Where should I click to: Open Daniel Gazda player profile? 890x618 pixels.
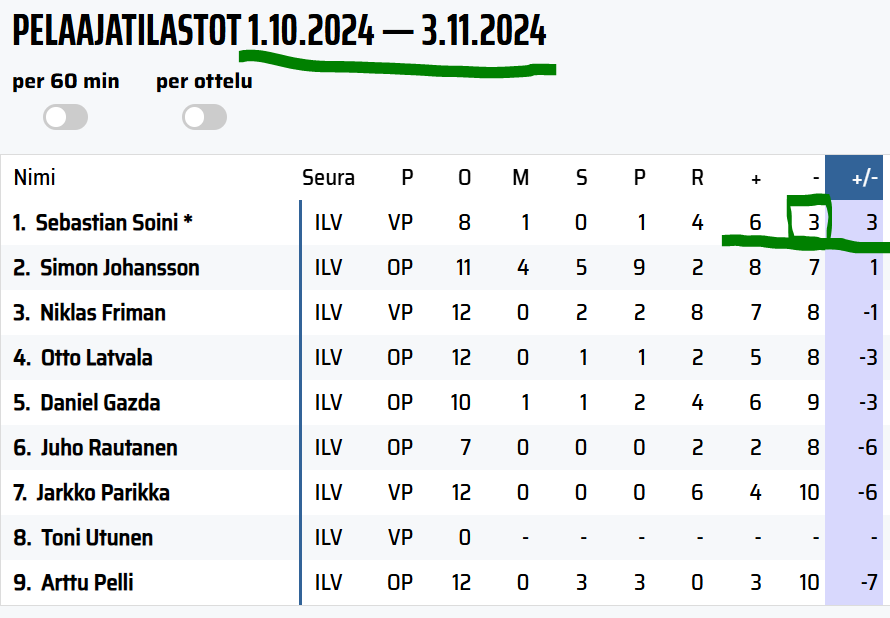pyautogui.click(x=100, y=402)
